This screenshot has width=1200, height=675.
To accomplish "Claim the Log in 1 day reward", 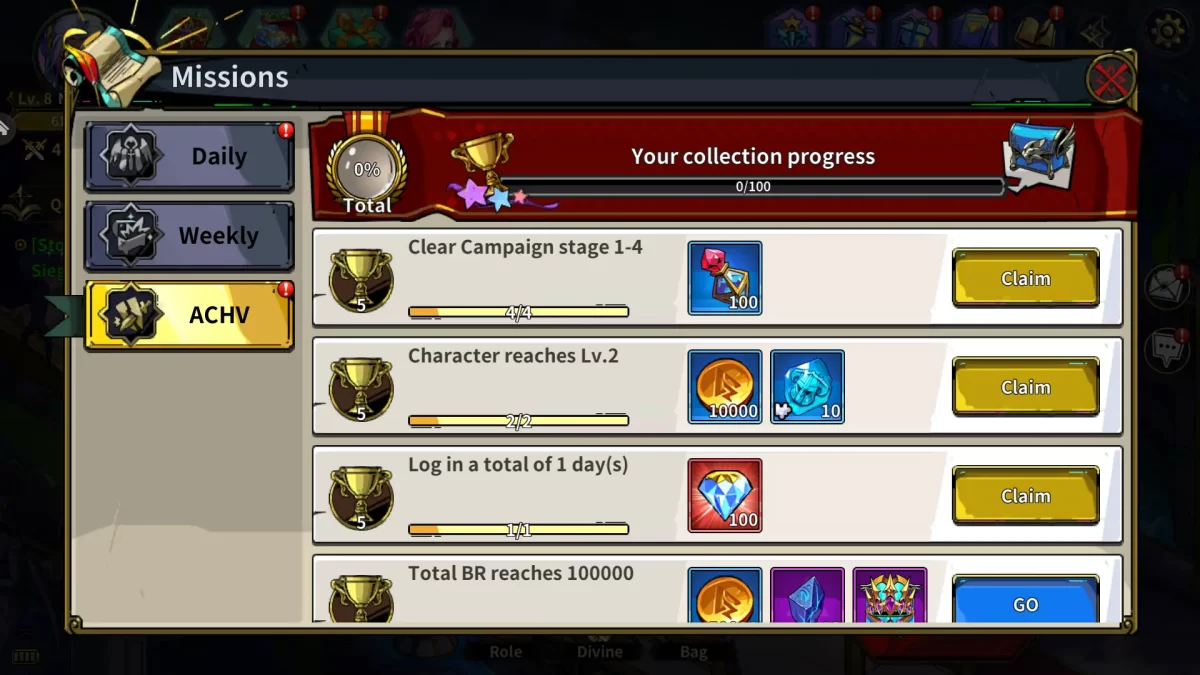I will coord(1025,496).
